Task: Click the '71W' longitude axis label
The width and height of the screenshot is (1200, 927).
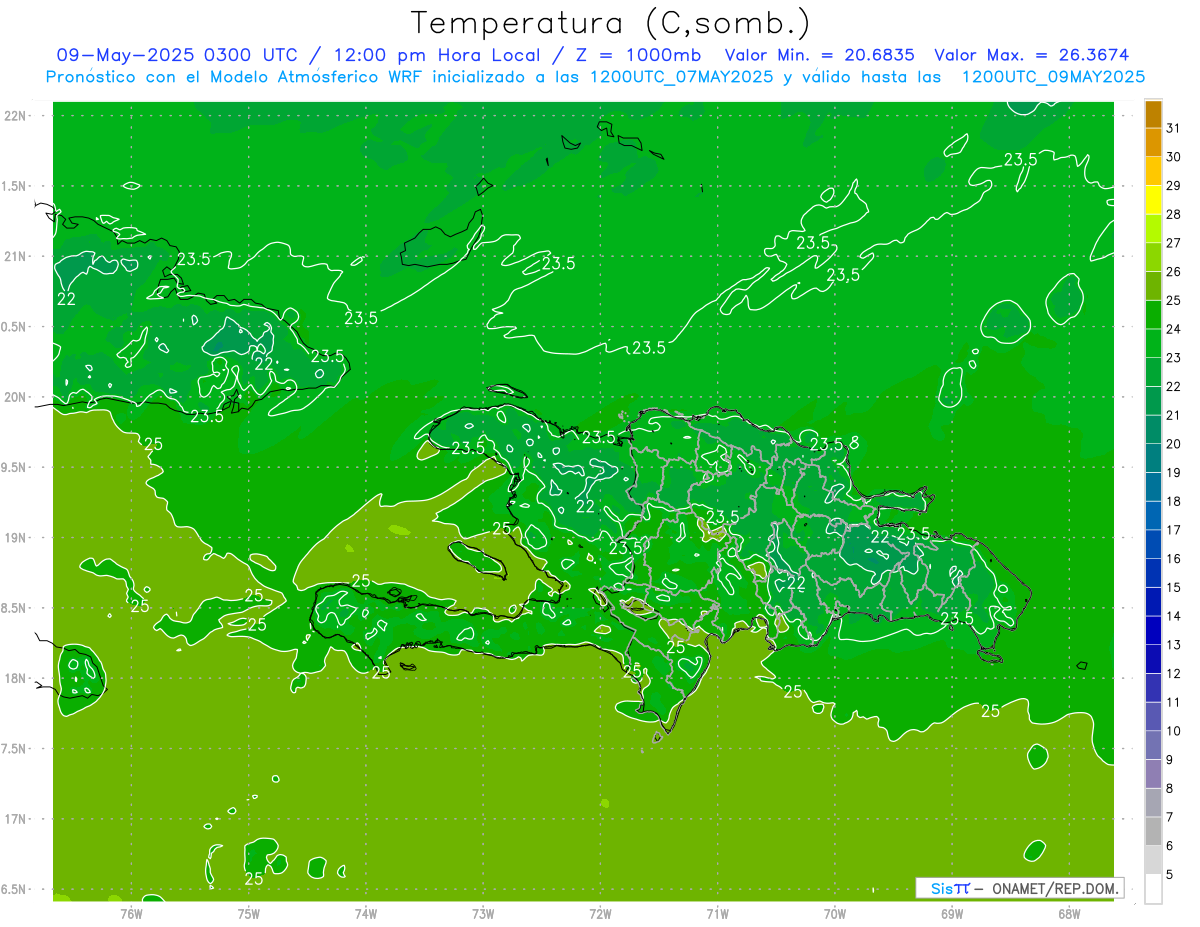Action: point(717,914)
